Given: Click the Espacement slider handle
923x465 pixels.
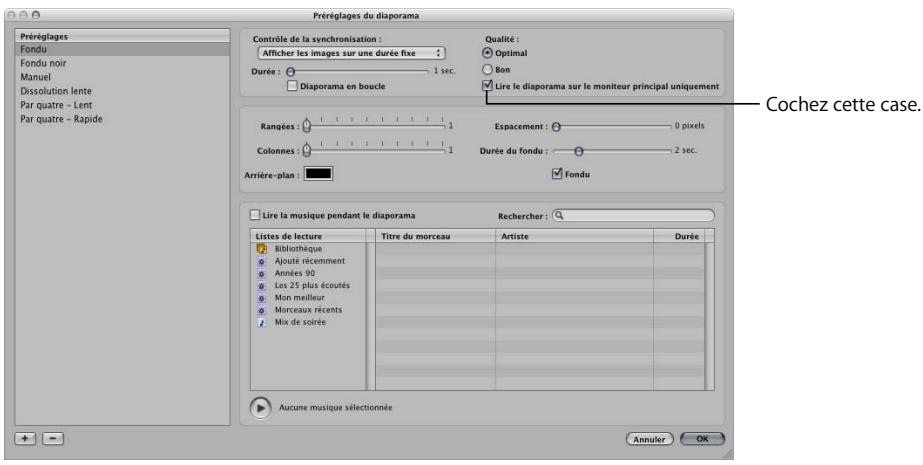Looking at the screenshot, I should 556,126.
